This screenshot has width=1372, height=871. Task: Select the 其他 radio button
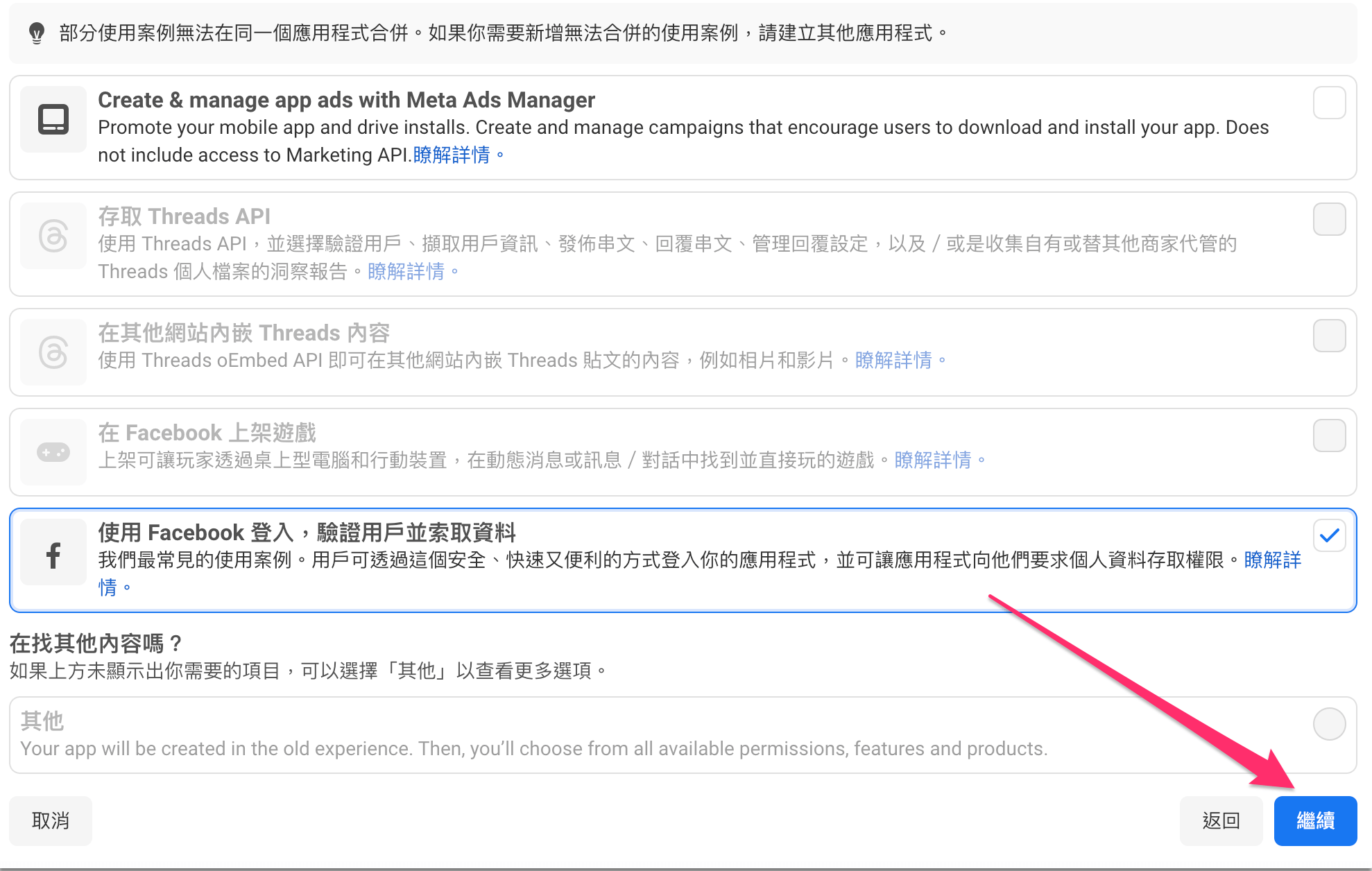point(1329,724)
